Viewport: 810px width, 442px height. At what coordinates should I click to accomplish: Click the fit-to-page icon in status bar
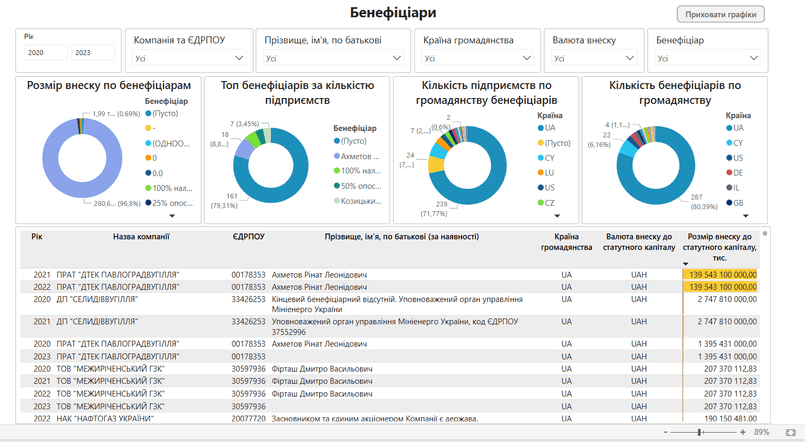792,432
